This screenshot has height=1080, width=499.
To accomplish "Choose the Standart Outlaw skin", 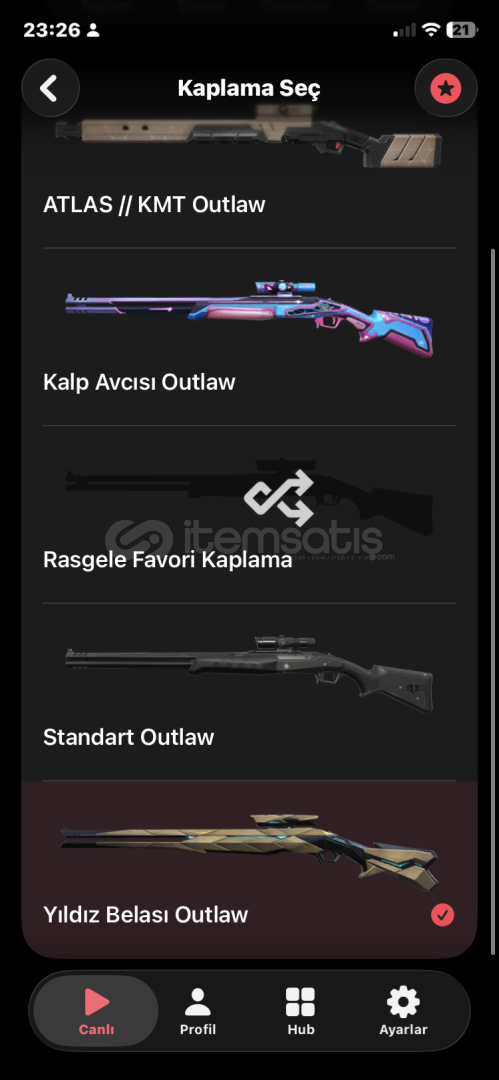I will click(x=250, y=692).
